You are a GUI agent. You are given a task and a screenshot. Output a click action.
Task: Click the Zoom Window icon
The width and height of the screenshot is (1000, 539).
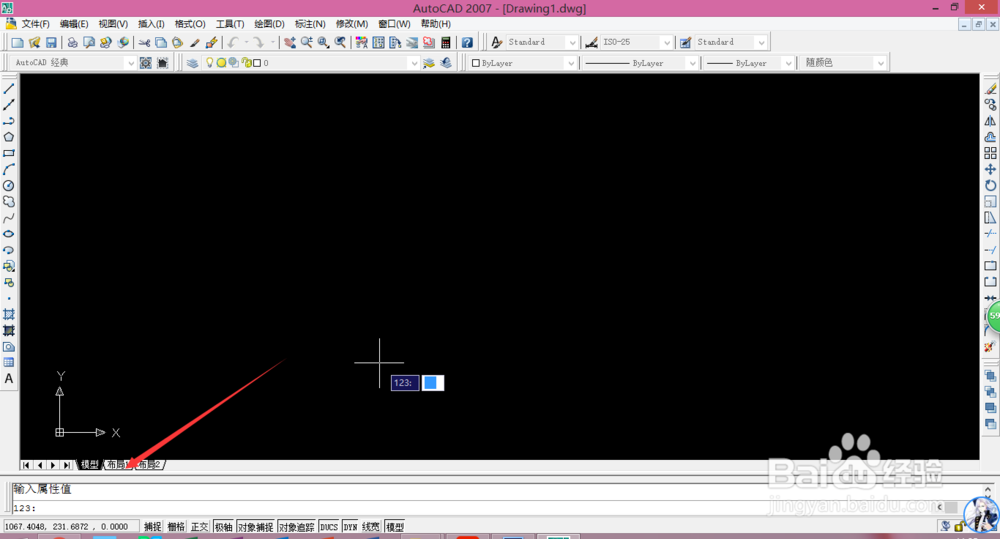(x=323, y=43)
